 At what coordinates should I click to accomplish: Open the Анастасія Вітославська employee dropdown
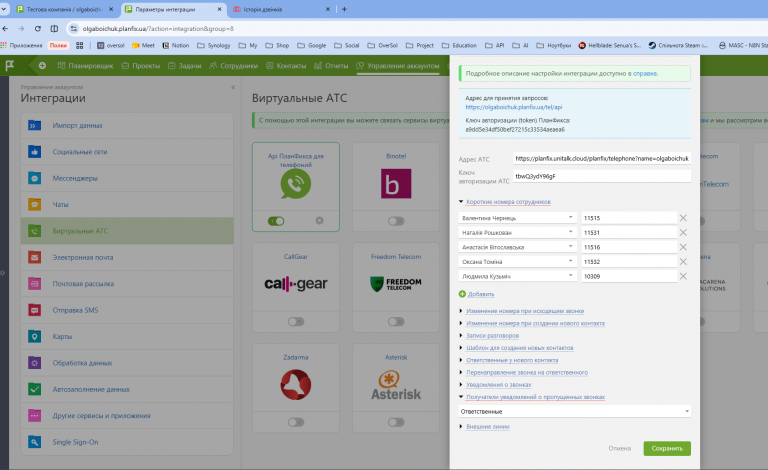518,247
